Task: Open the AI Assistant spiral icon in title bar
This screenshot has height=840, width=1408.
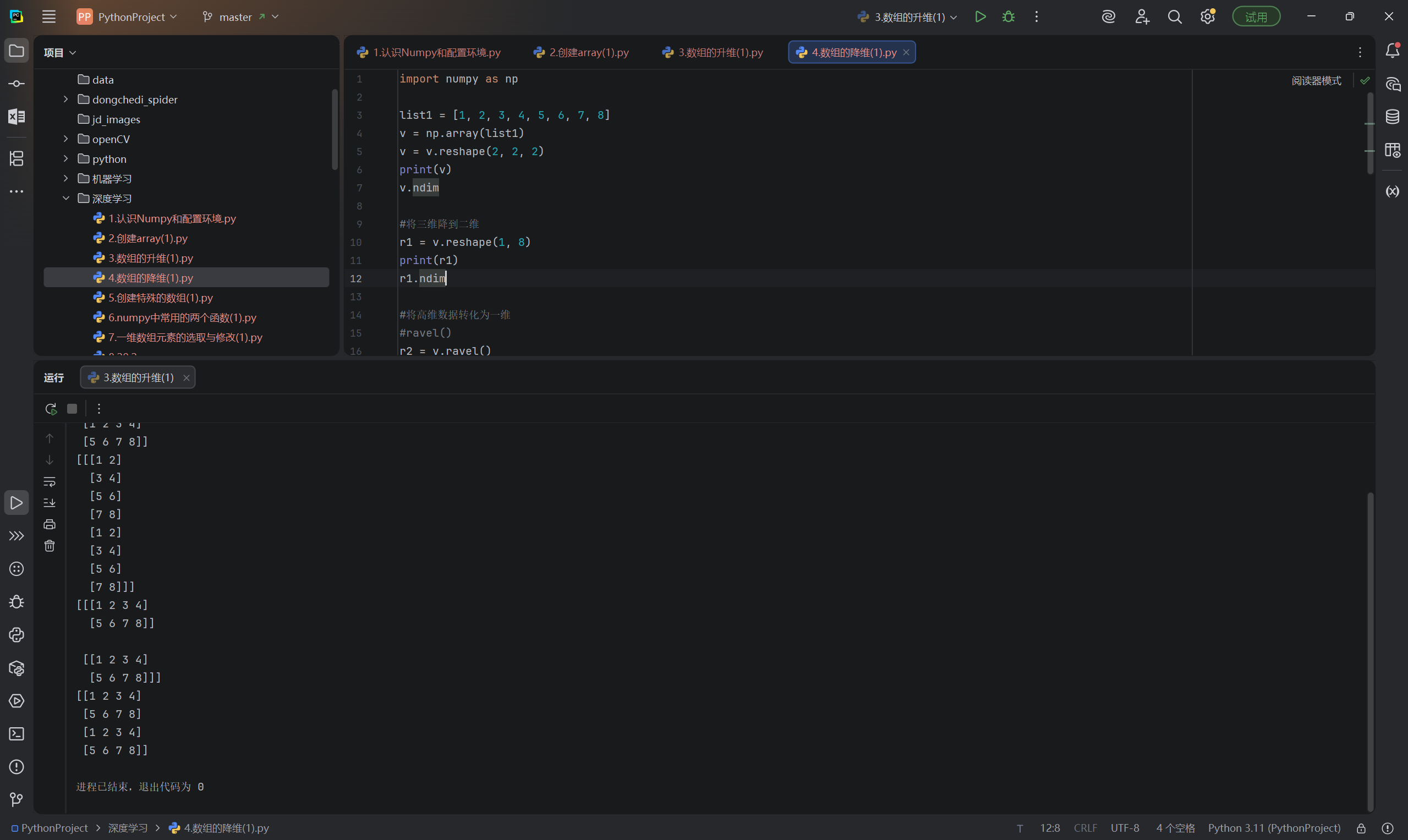Action: (1109, 17)
